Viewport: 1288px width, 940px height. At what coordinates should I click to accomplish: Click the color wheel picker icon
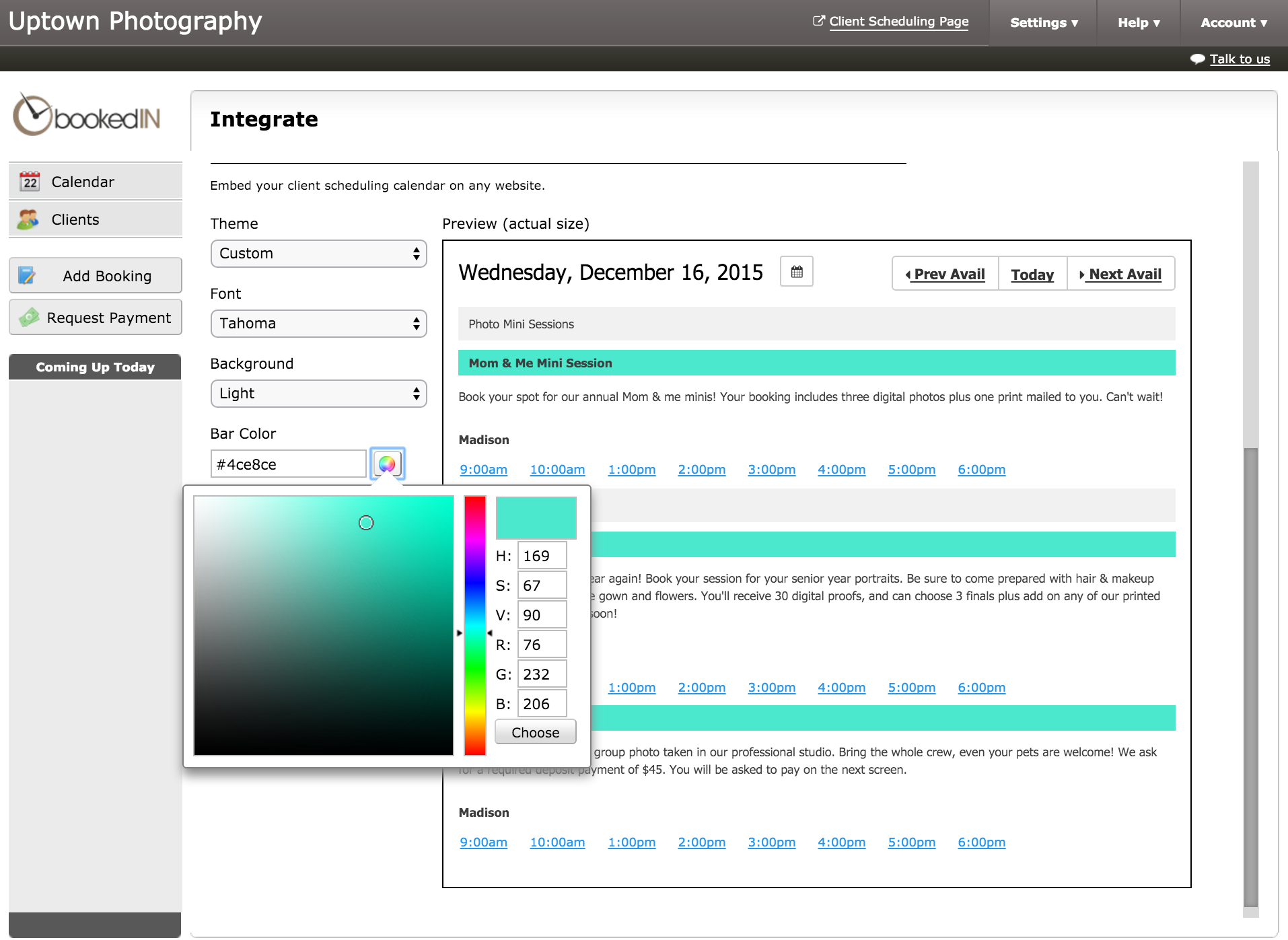pyautogui.click(x=387, y=464)
